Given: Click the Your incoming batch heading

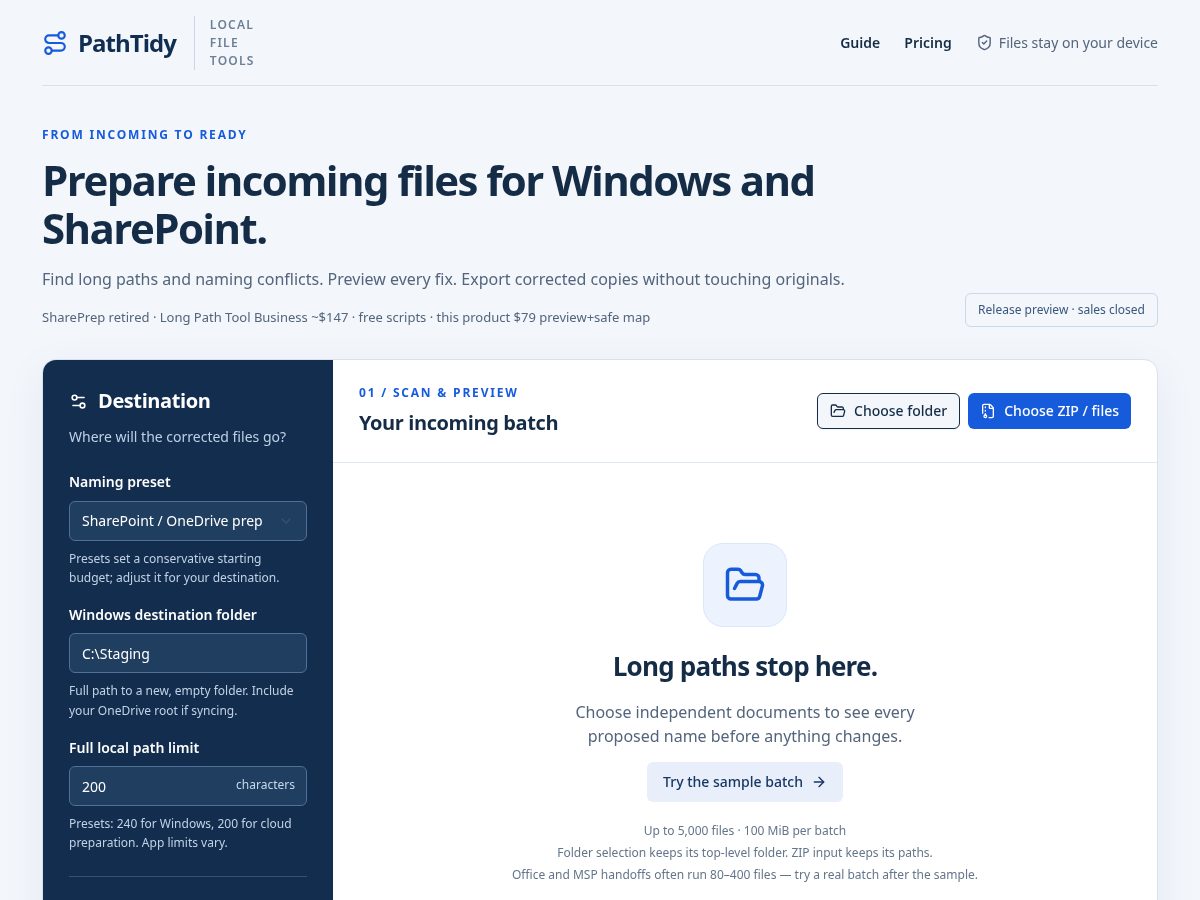Looking at the screenshot, I should pyautogui.click(x=458, y=423).
